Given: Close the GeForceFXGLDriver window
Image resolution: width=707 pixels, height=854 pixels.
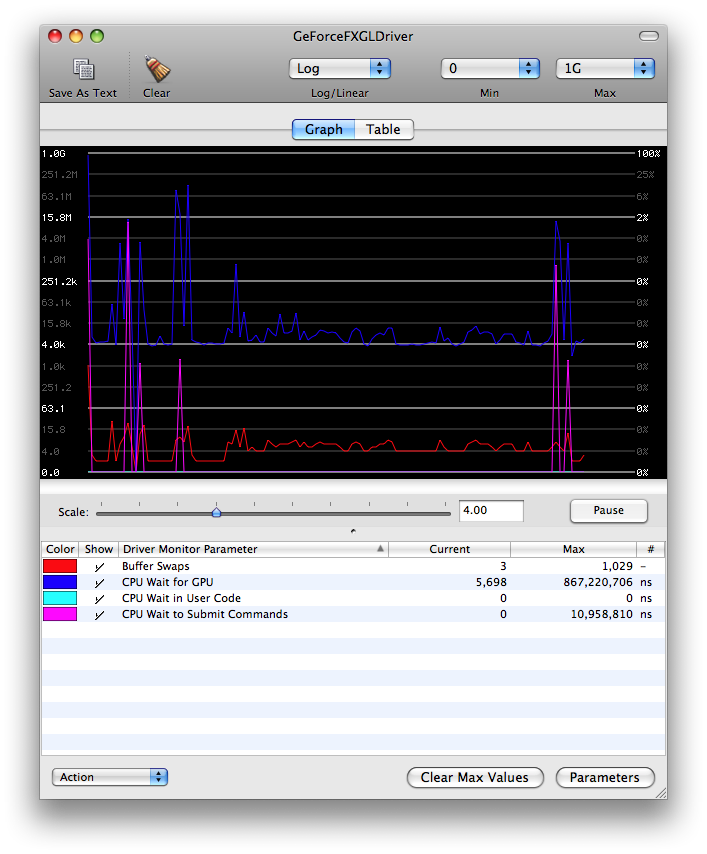Looking at the screenshot, I should (55, 36).
